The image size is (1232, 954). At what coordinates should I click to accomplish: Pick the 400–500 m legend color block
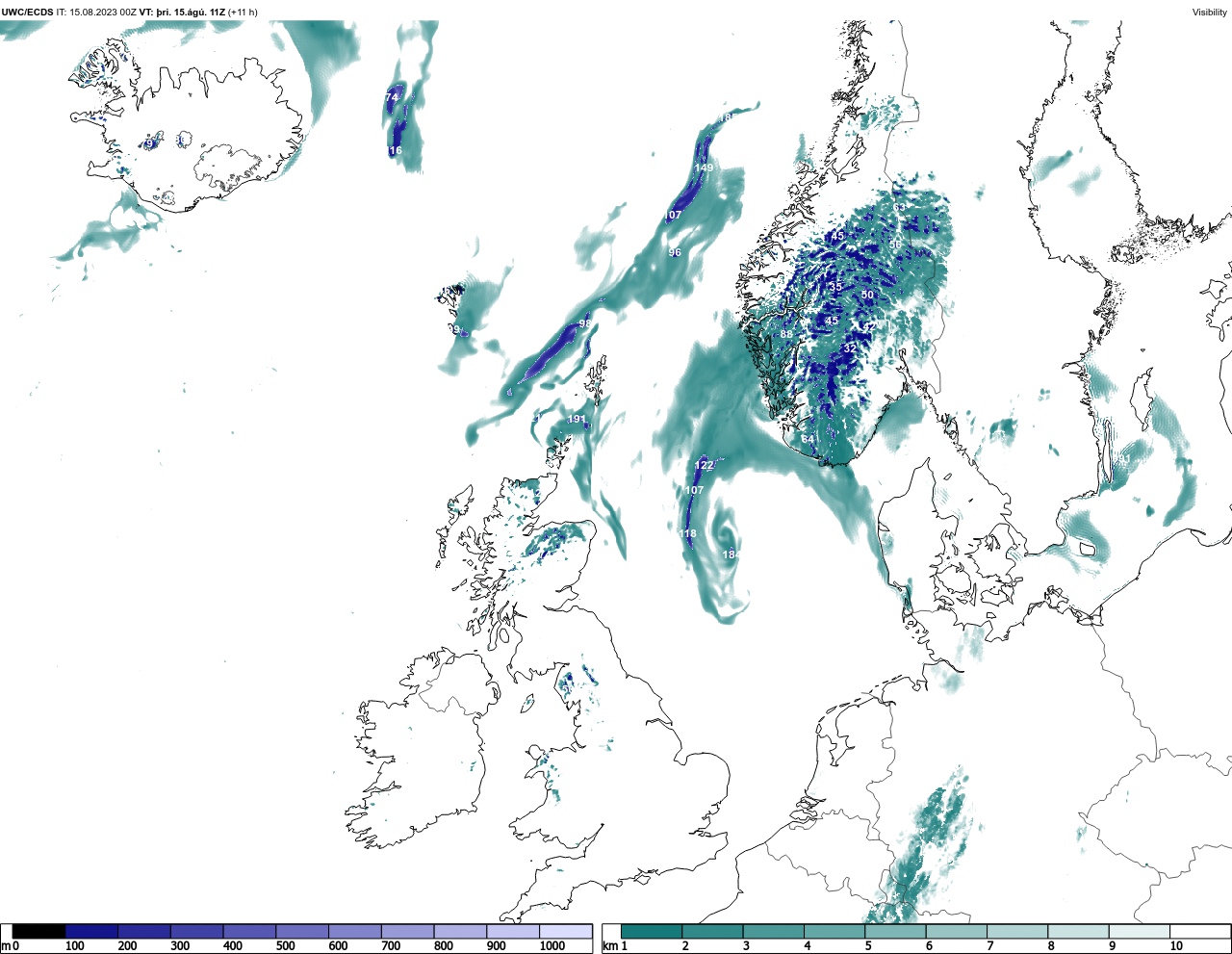[x=249, y=932]
